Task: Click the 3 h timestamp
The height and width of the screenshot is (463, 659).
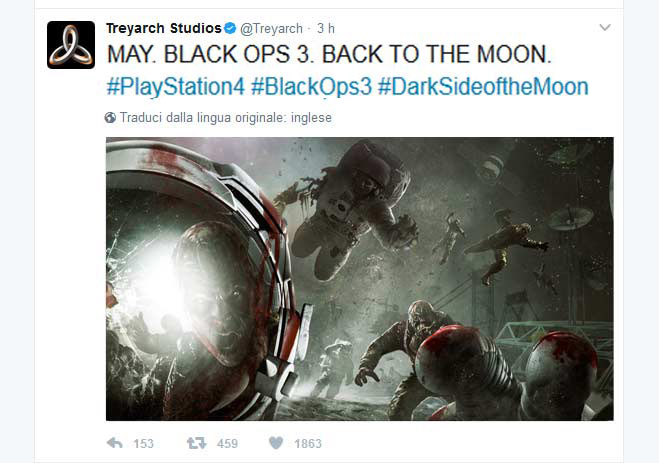Action: pyautogui.click(x=326, y=28)
